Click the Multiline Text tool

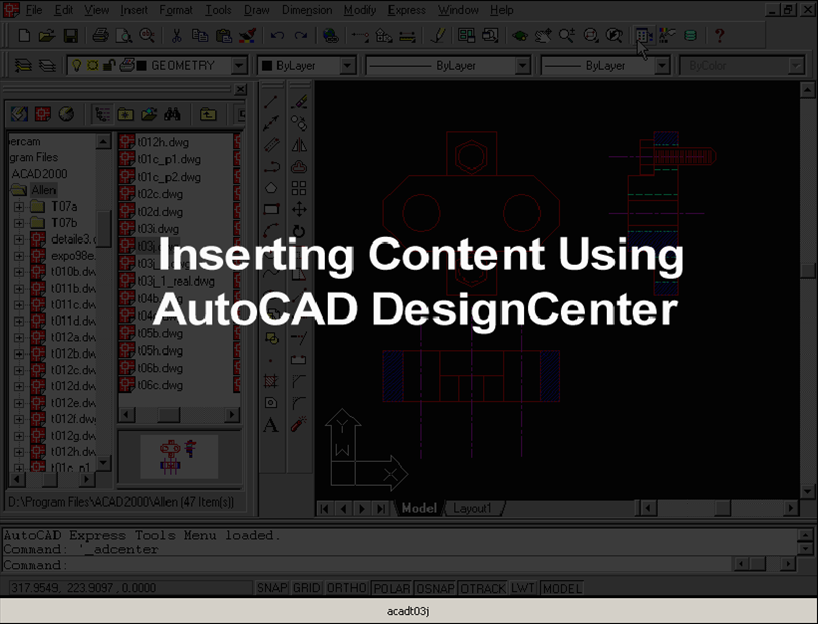pos(271,426)
